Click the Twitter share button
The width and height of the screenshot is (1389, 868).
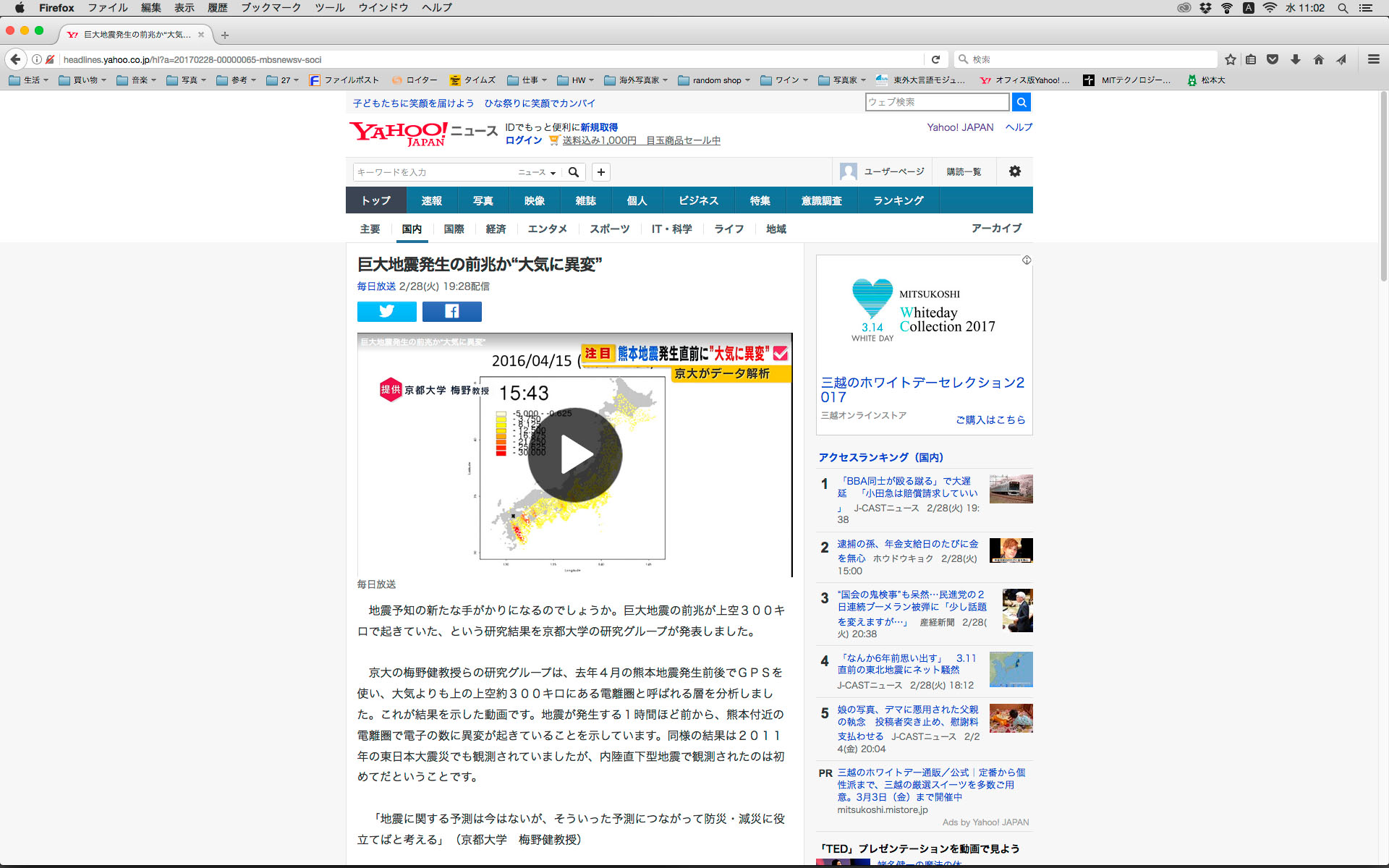tap(386, 312)
